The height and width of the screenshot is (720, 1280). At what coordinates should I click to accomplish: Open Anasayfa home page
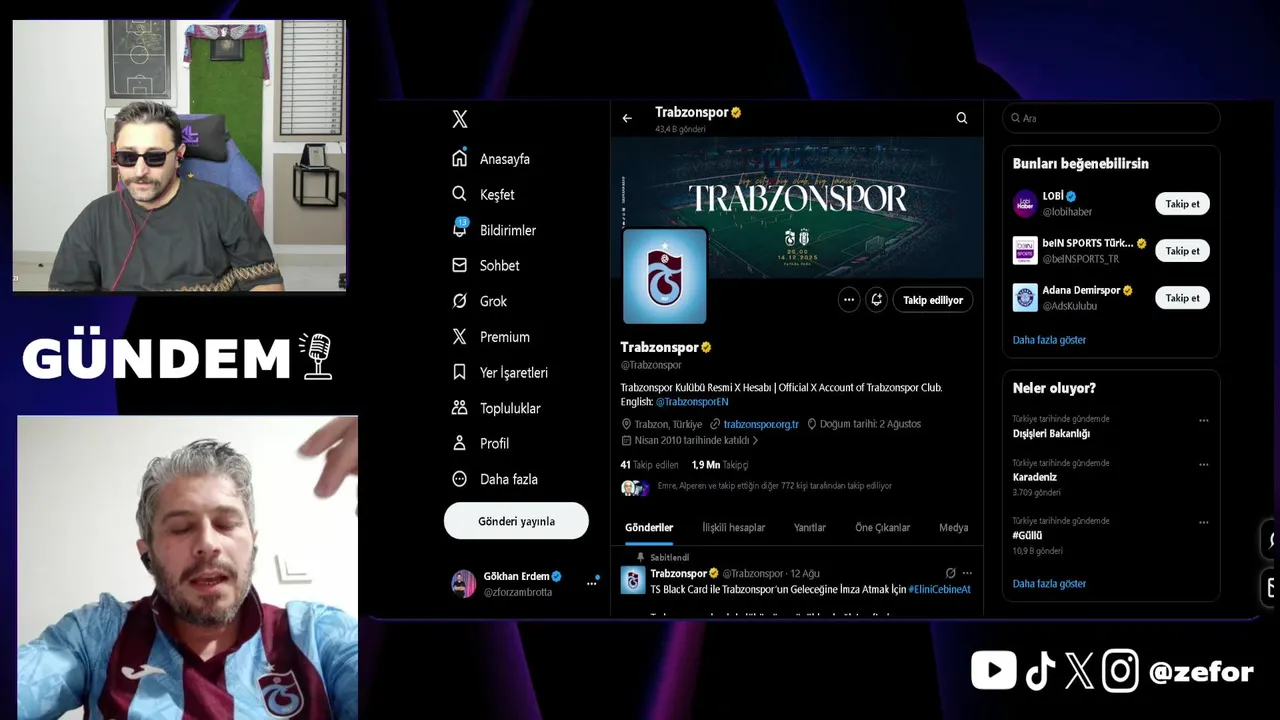click(491, 159)
